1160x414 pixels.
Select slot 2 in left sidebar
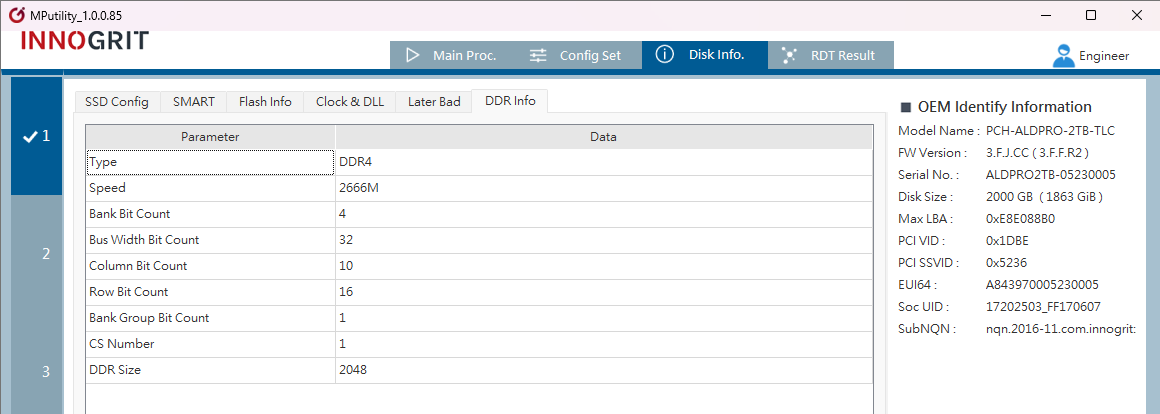tap(45, 254)
